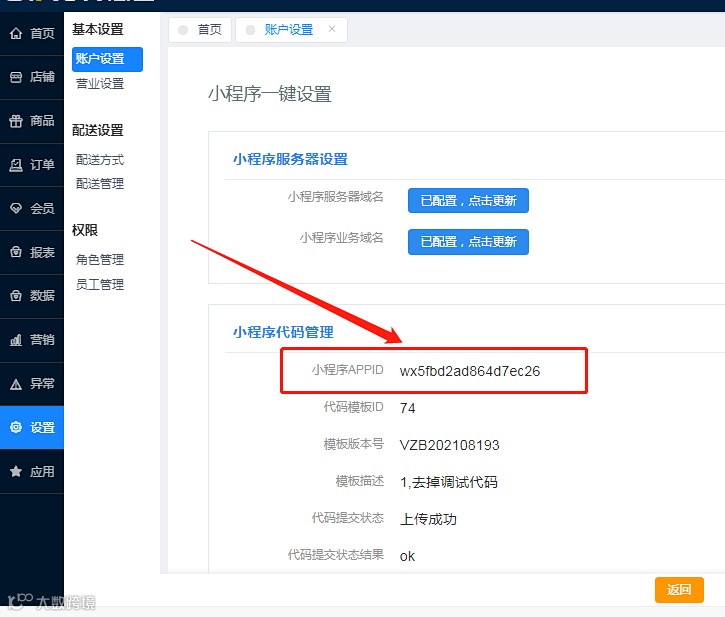
Task: Click the home icon in sidebar
Action: pyautogui.click(x=16, y=33)
